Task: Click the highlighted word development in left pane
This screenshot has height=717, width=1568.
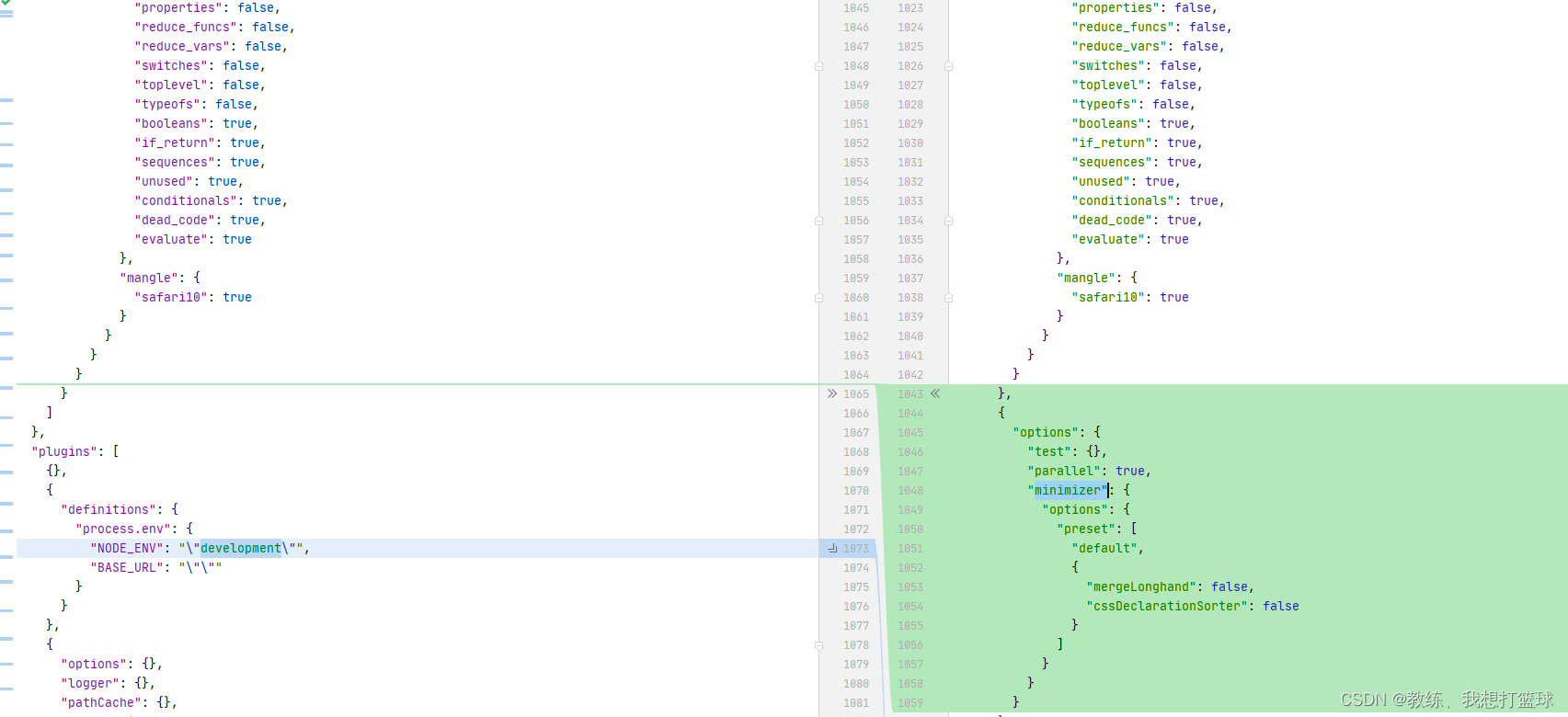Action: click(241, 548)
